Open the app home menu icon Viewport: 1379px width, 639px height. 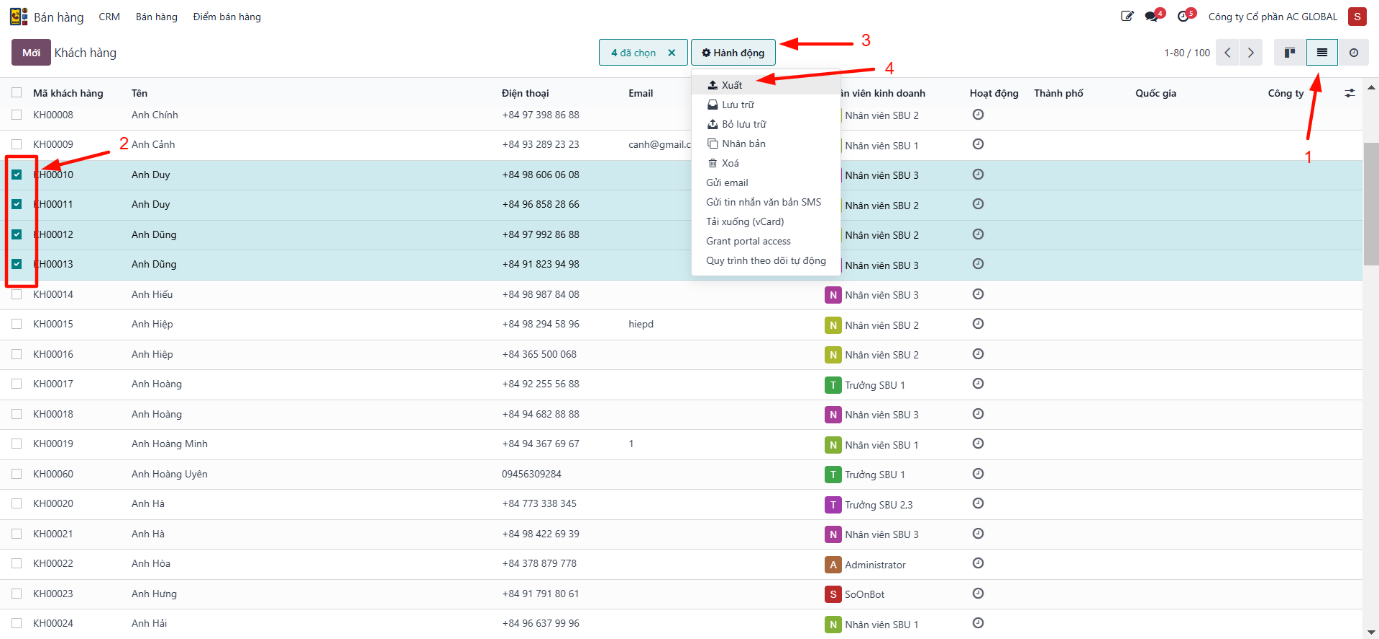19,17
